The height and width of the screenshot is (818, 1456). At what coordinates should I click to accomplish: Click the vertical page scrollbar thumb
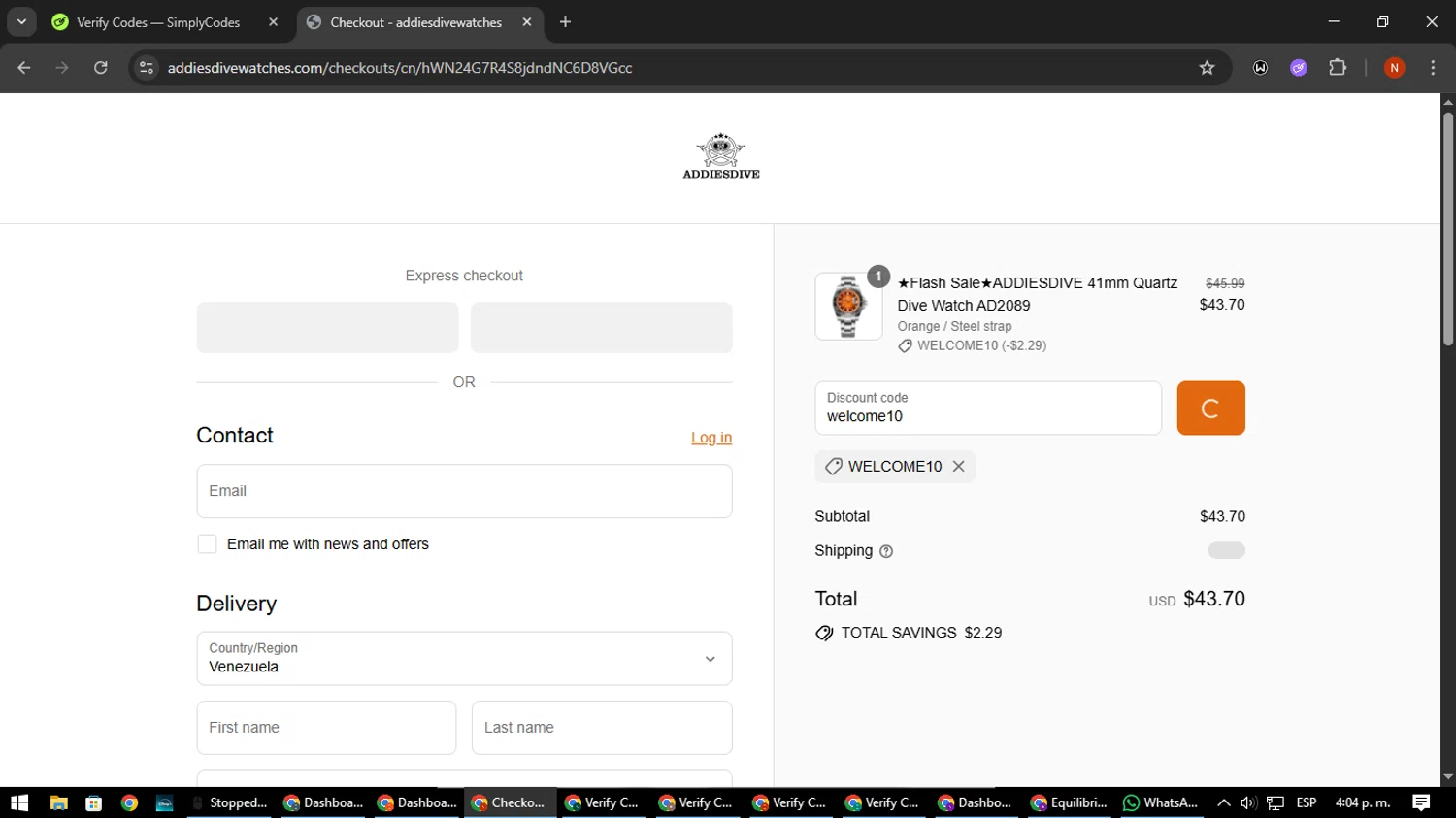click(x=1448, y=229)
